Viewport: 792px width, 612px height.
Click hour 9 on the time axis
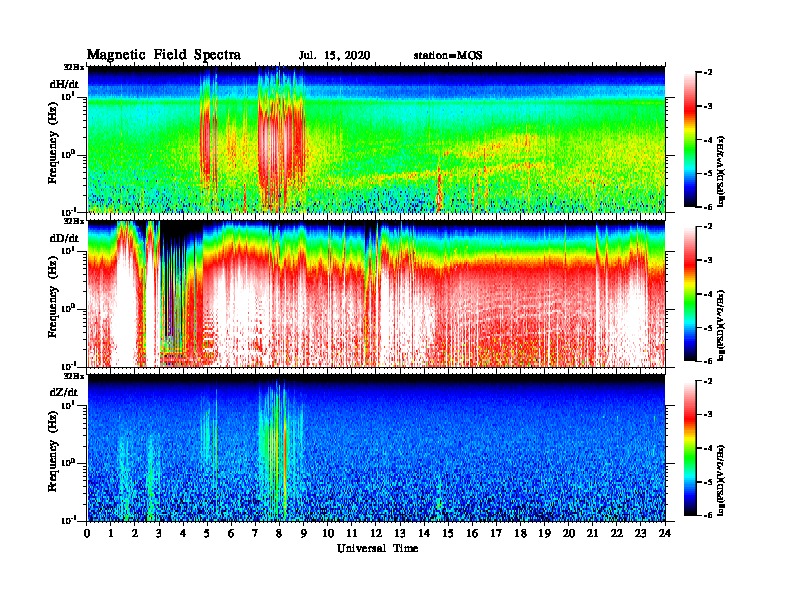click(304, 534)
